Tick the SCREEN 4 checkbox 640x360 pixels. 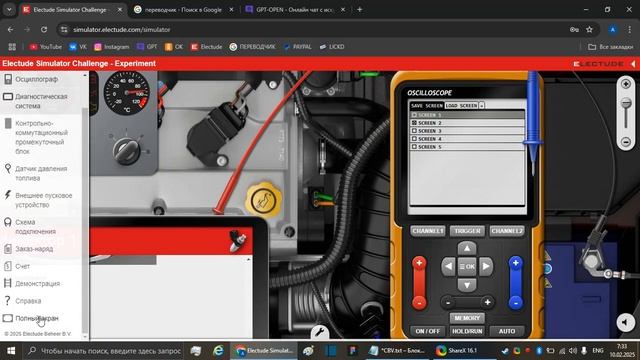click(414, 139)
